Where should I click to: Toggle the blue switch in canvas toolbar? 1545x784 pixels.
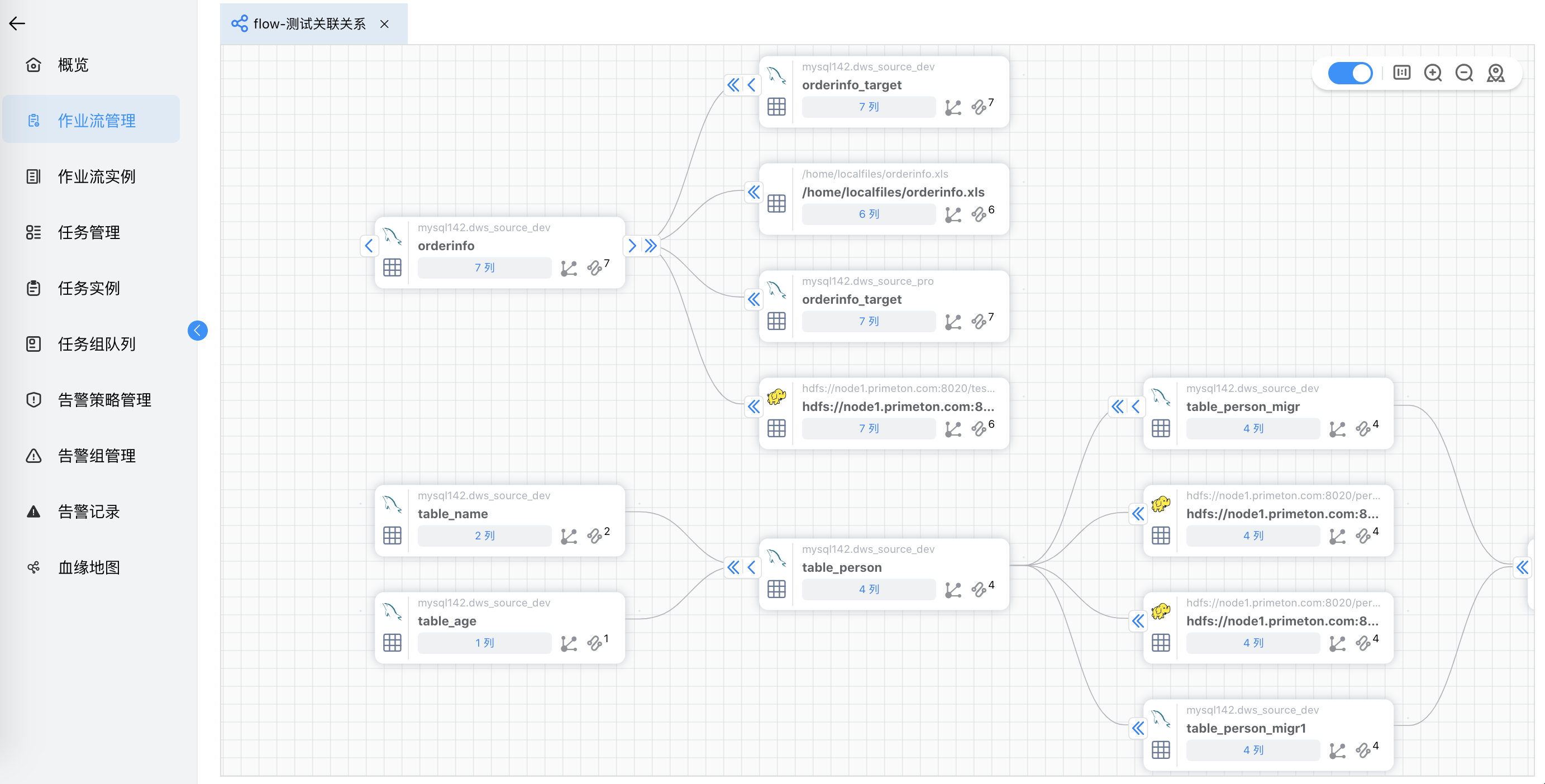pyautogui.click(x=1350, y=73)
